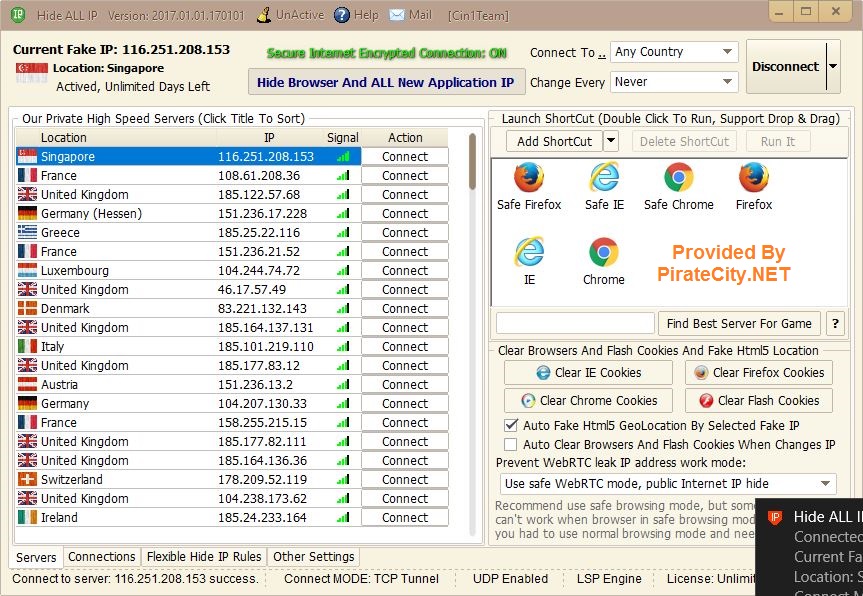Connect to Luxembourg server 104.244.74.72
Viewport: 863px width, 596px height.
(x=405, y=270)
